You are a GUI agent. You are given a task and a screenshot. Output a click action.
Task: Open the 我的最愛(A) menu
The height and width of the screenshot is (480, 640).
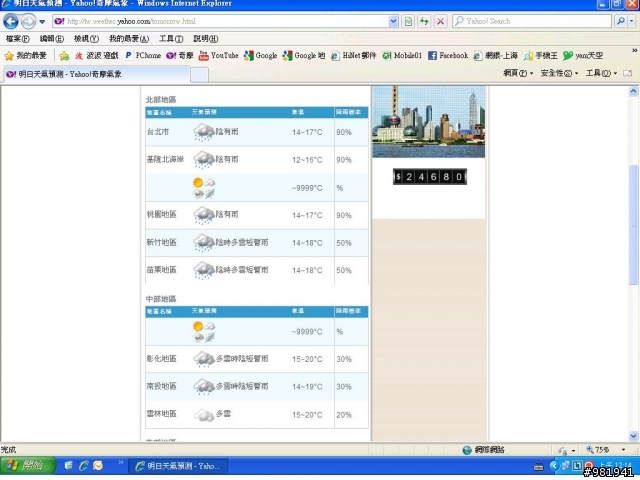pyautogui.click(x=129, y=39)
